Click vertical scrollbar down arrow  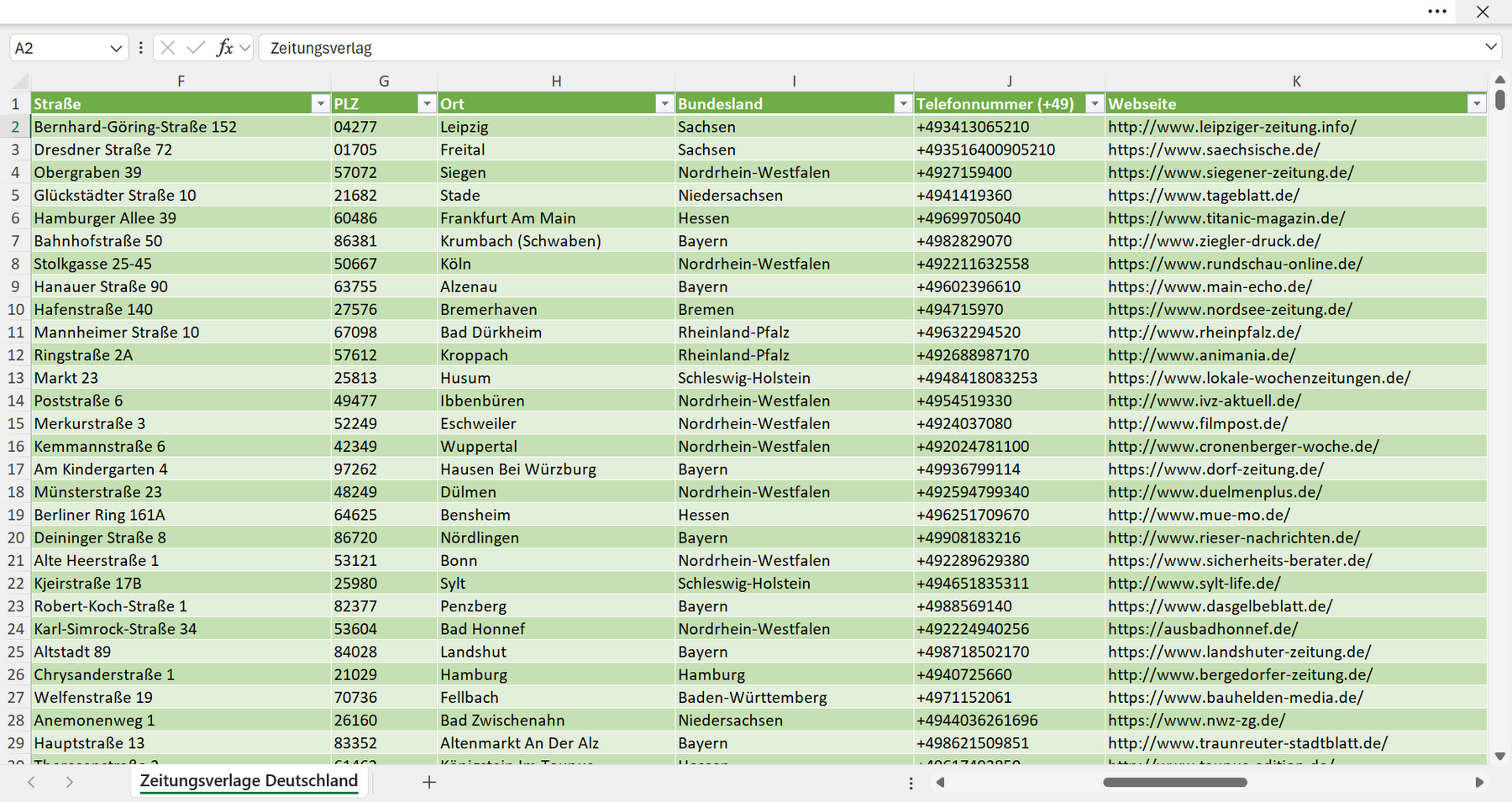(1500, 757)
